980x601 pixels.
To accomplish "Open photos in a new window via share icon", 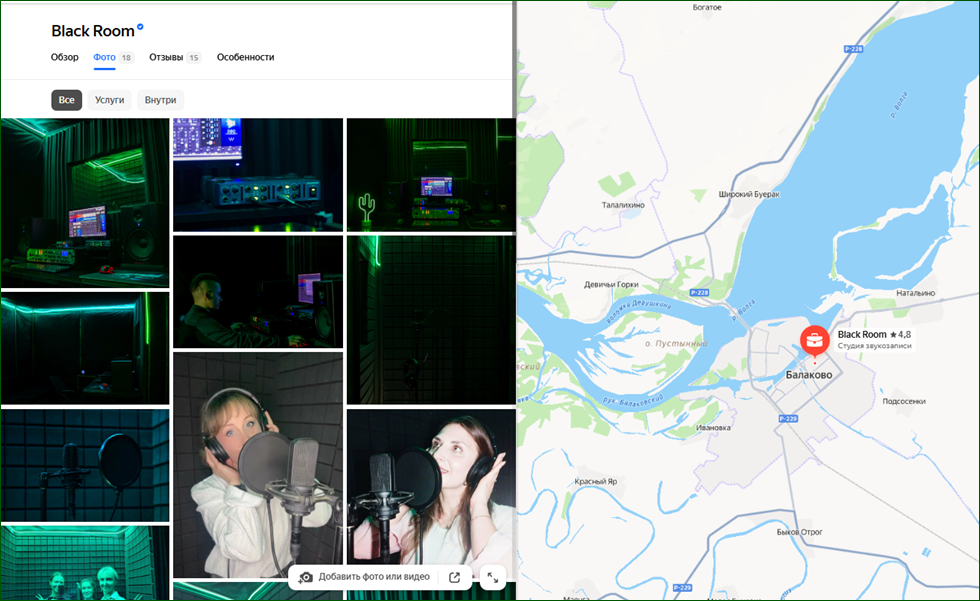I will click(454, 577).
